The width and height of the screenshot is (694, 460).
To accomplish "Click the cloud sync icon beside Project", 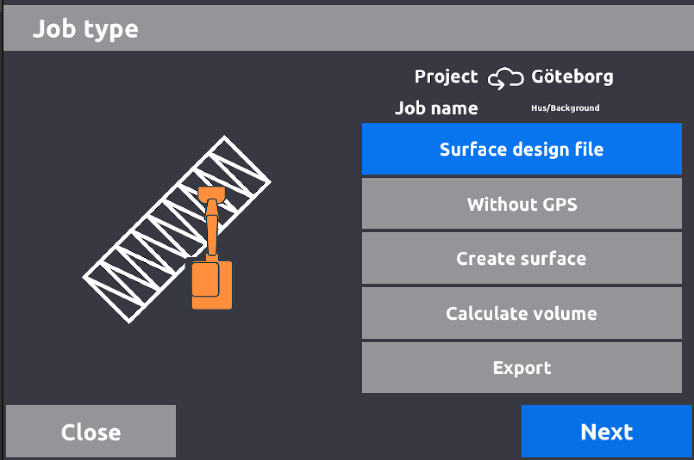I will [x=505, y=78].
